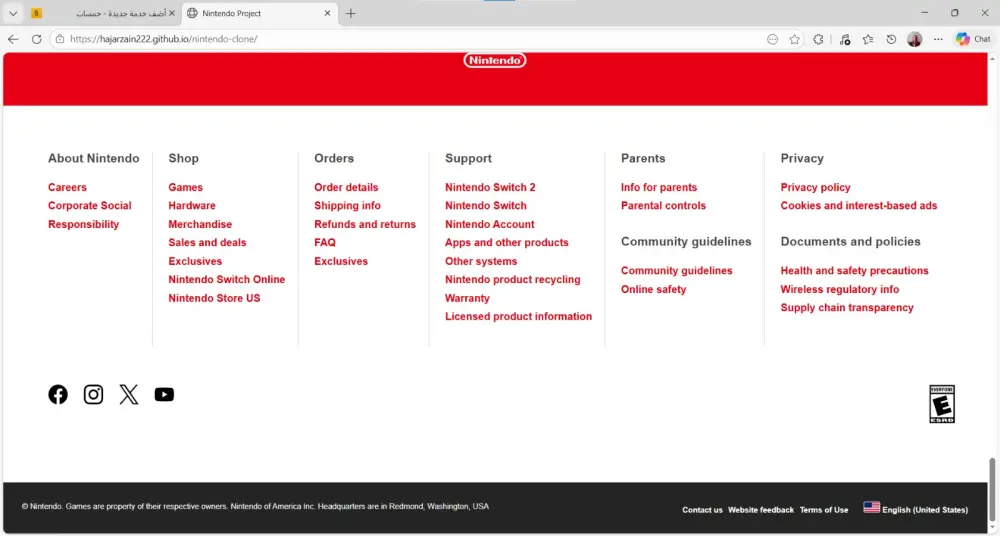Open the Shipping info link
Viewport: 1000px width, 536px height.
click(348, 205)
